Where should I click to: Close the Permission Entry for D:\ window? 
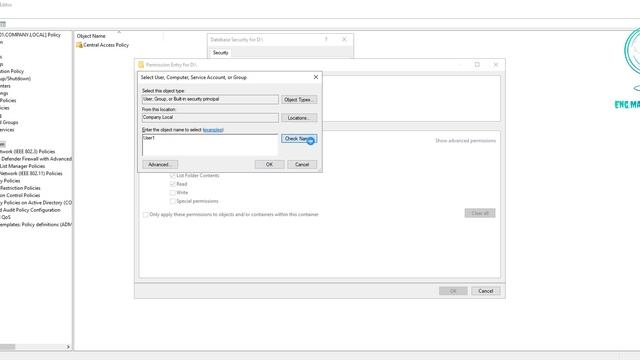pyautogui.click(x=496, y=64)
